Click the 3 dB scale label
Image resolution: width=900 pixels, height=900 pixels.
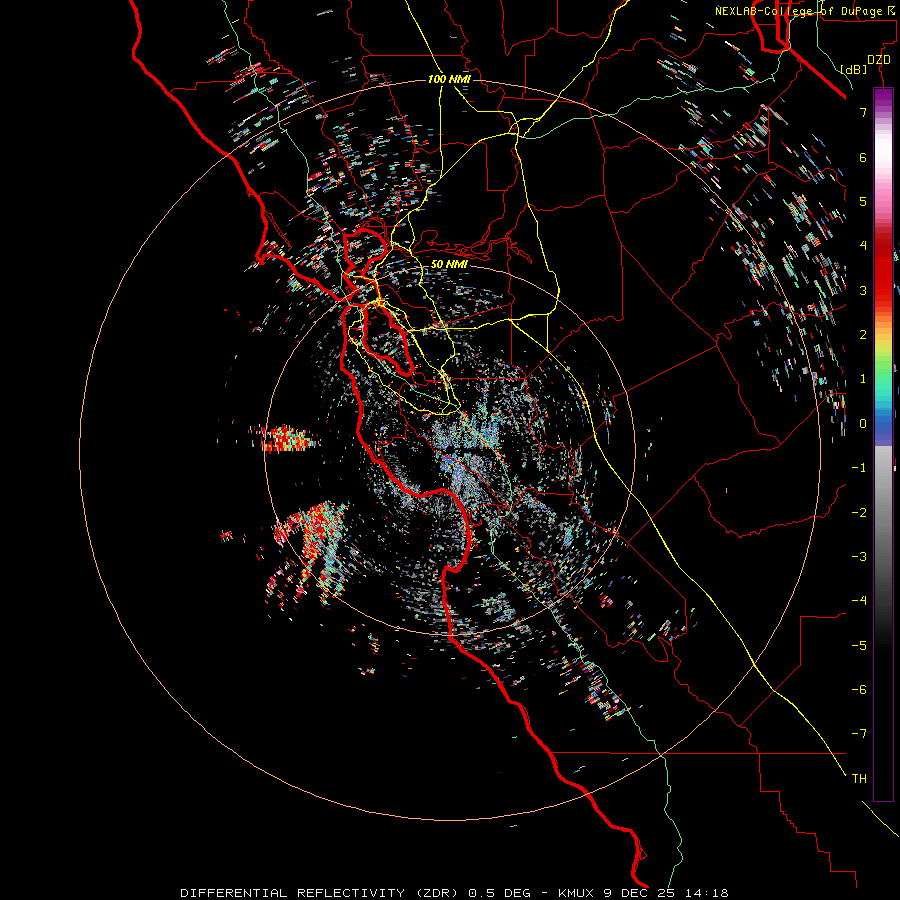coord(863,290)
